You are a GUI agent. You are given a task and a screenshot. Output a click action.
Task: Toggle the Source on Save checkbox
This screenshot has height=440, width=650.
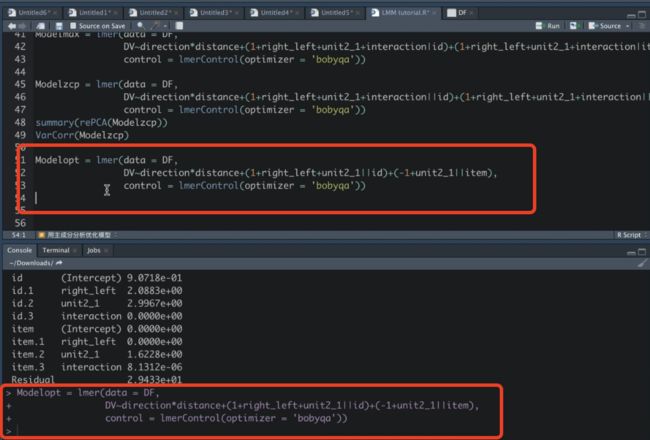coord(73,26)
